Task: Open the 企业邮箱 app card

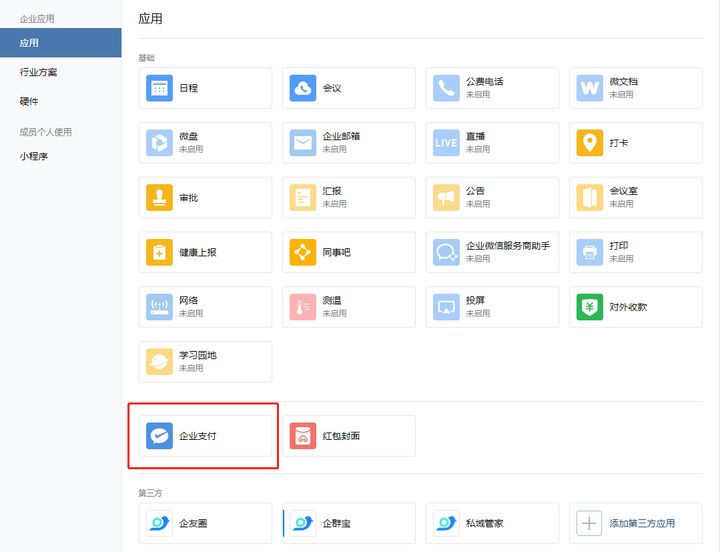Action: pos(348,143)
